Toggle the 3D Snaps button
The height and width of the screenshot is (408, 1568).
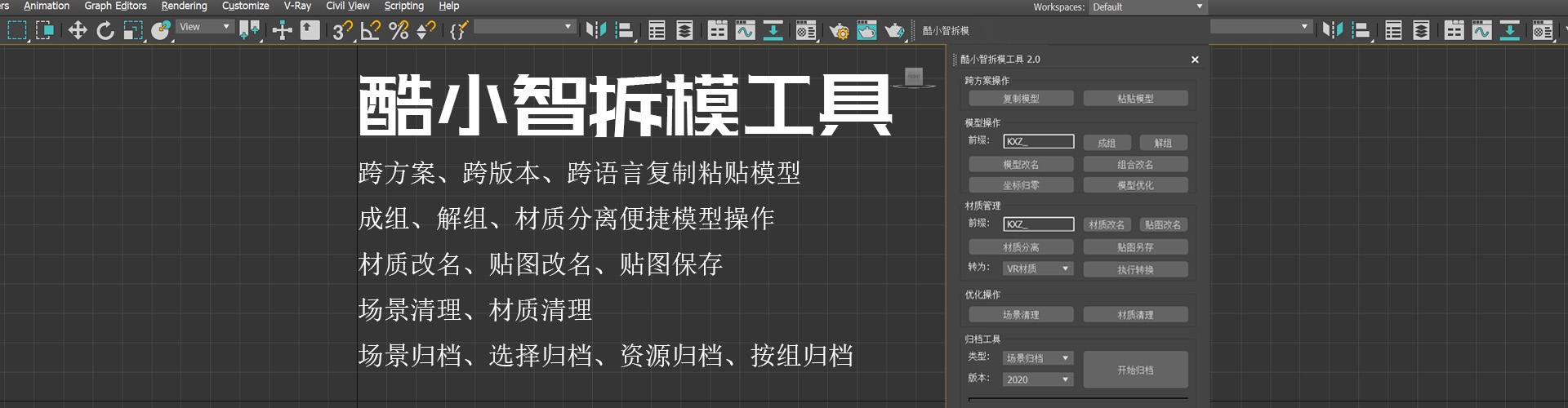342,31
